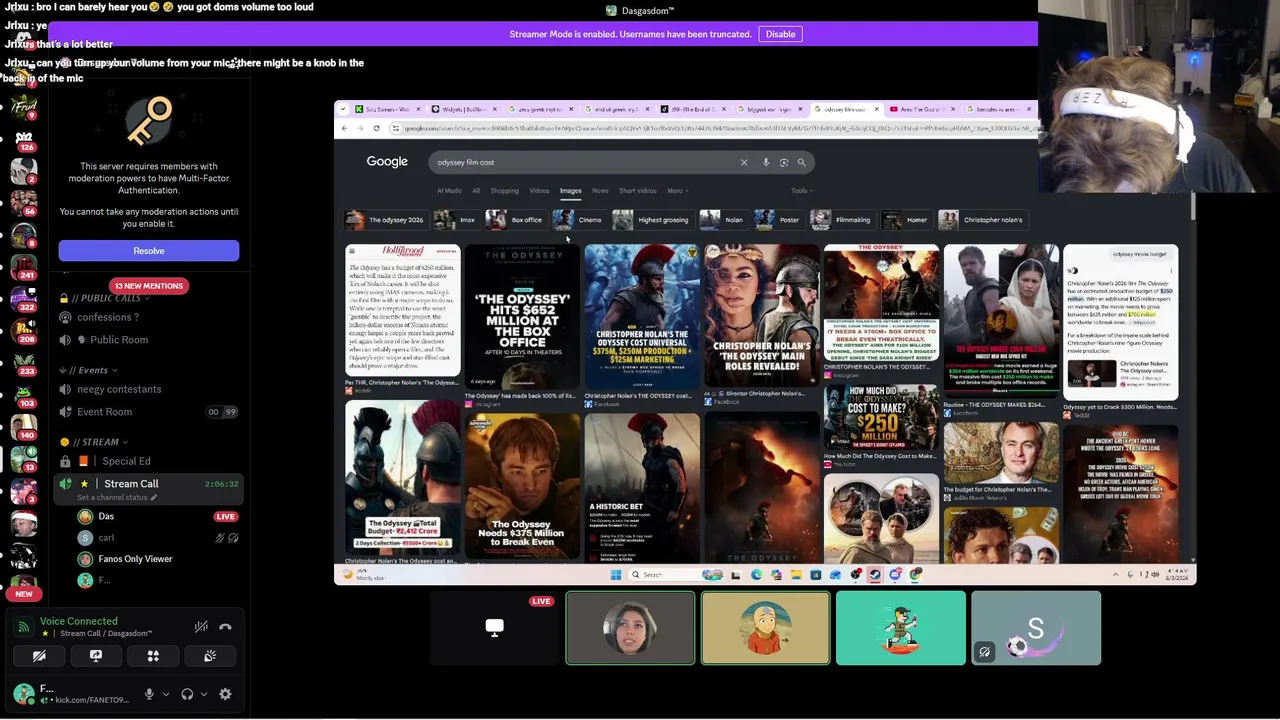Viewport: 1280px width, 720px height.
Task: Open the Public Room voice channel
Action: pos(119,340)
